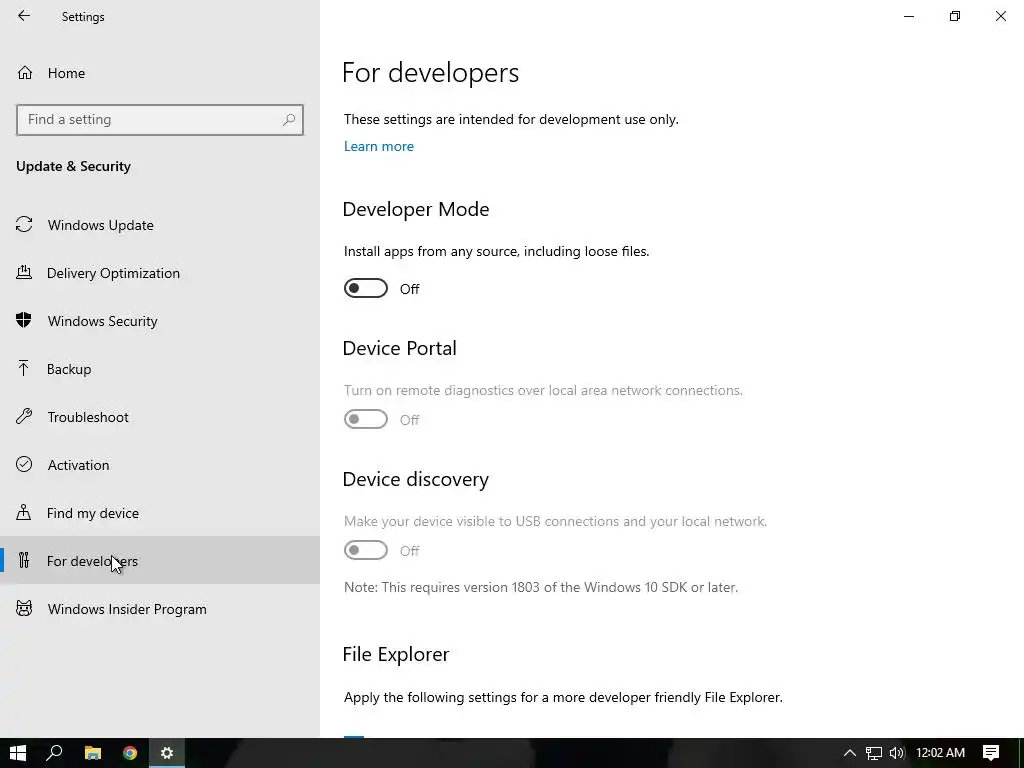The width and height of the screenshot is (1024, 768).
Task: Open Home in Settings sidebar
Action: (160, 72)
